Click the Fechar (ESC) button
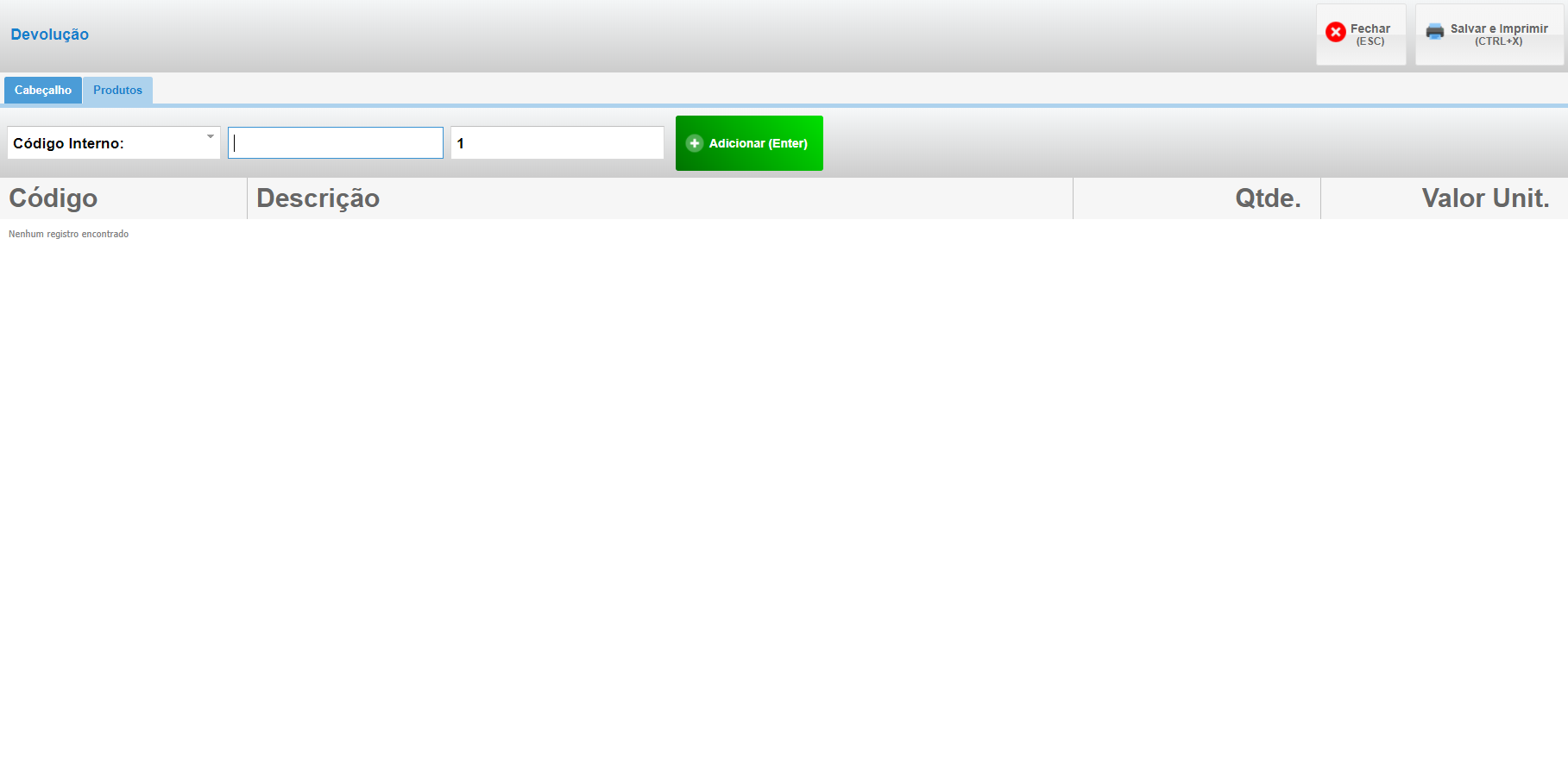1568x779 pixels. coord(1361,35)
